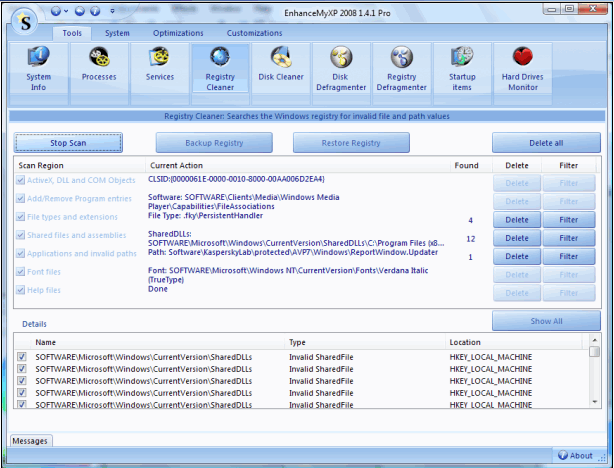Uncheck the first SharedDLLs row in Details
614x468 pixels.
tap(22, 357)
